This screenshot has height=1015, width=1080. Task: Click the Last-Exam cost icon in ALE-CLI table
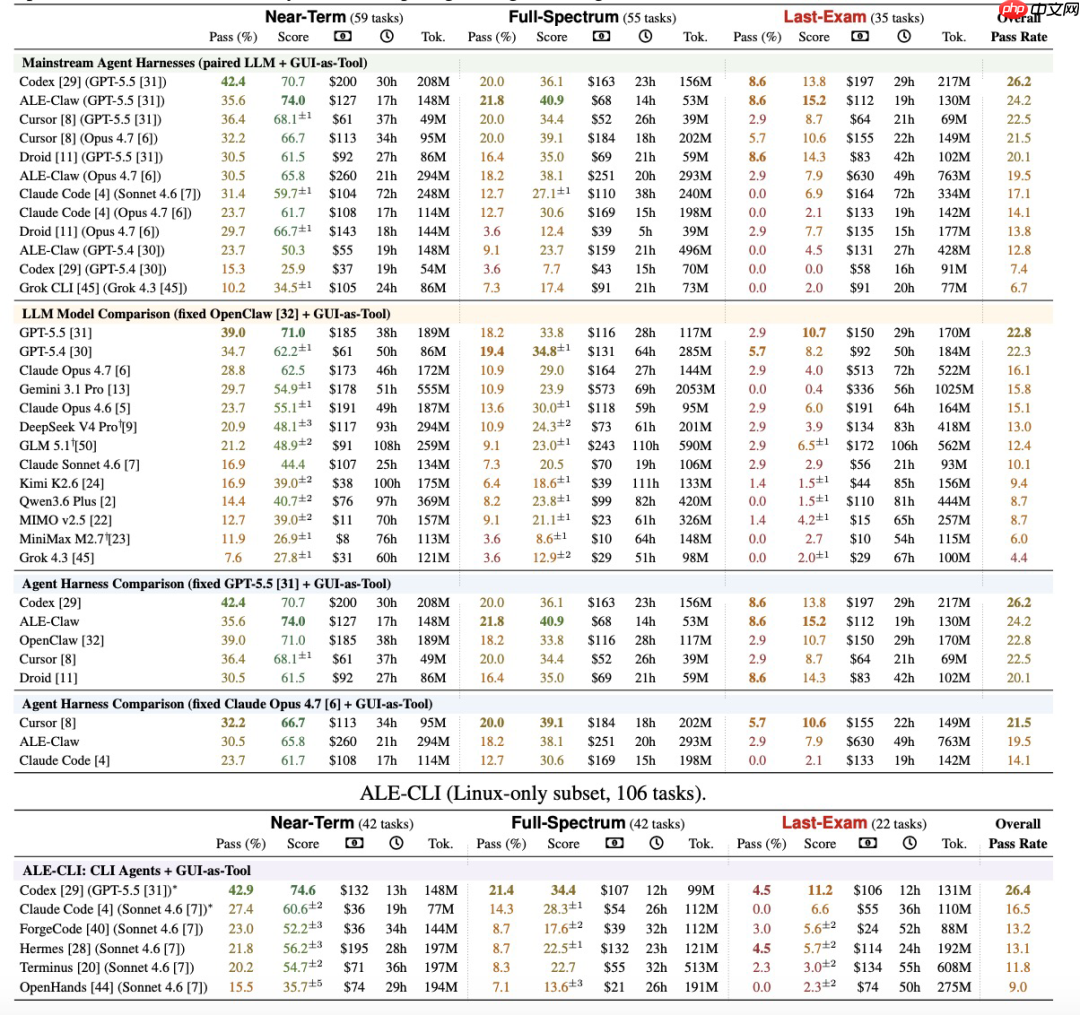coord(867,843)
